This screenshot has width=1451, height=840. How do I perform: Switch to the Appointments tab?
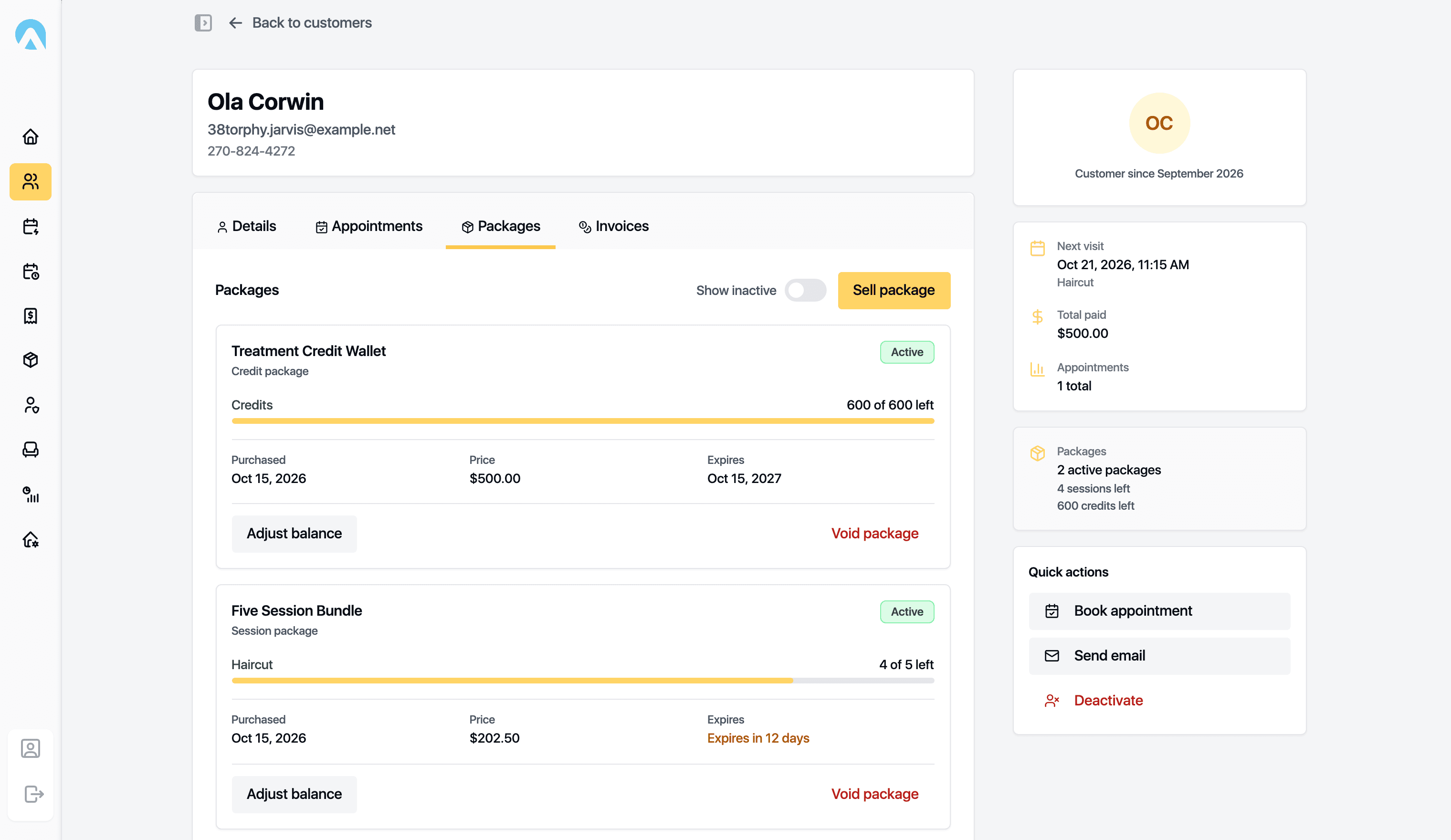click(x=369, y=226)
